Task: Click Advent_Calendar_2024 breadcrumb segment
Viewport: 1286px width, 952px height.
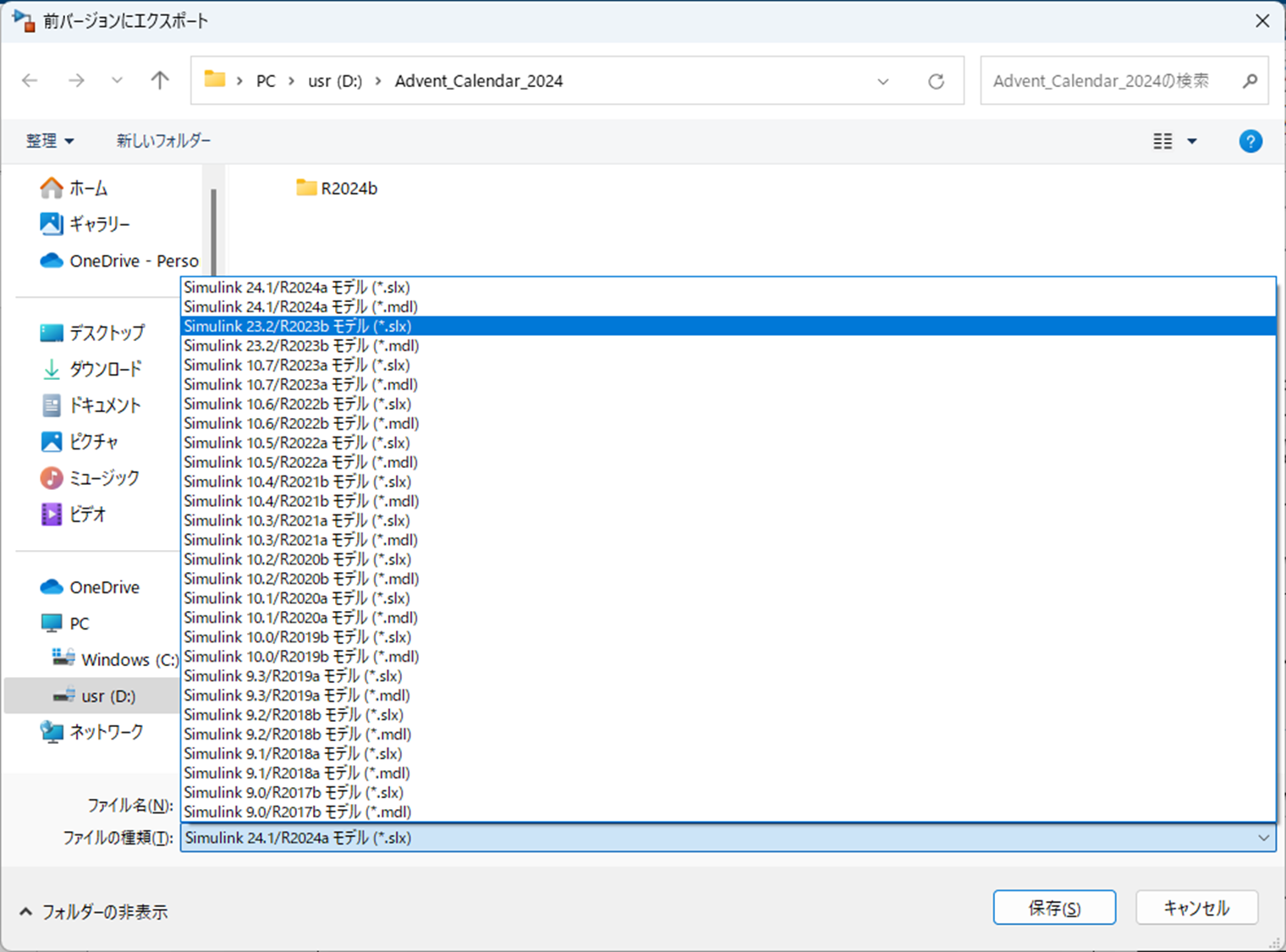Action: point(479,81)
